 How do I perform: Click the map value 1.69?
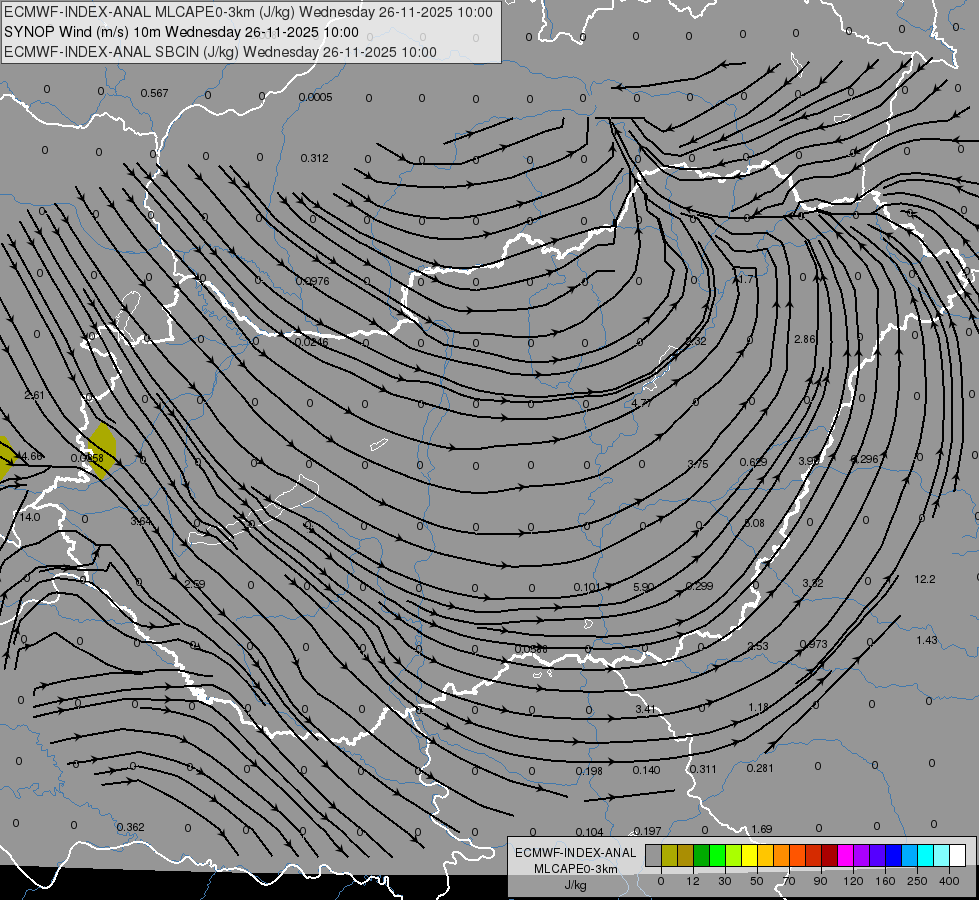762,829
